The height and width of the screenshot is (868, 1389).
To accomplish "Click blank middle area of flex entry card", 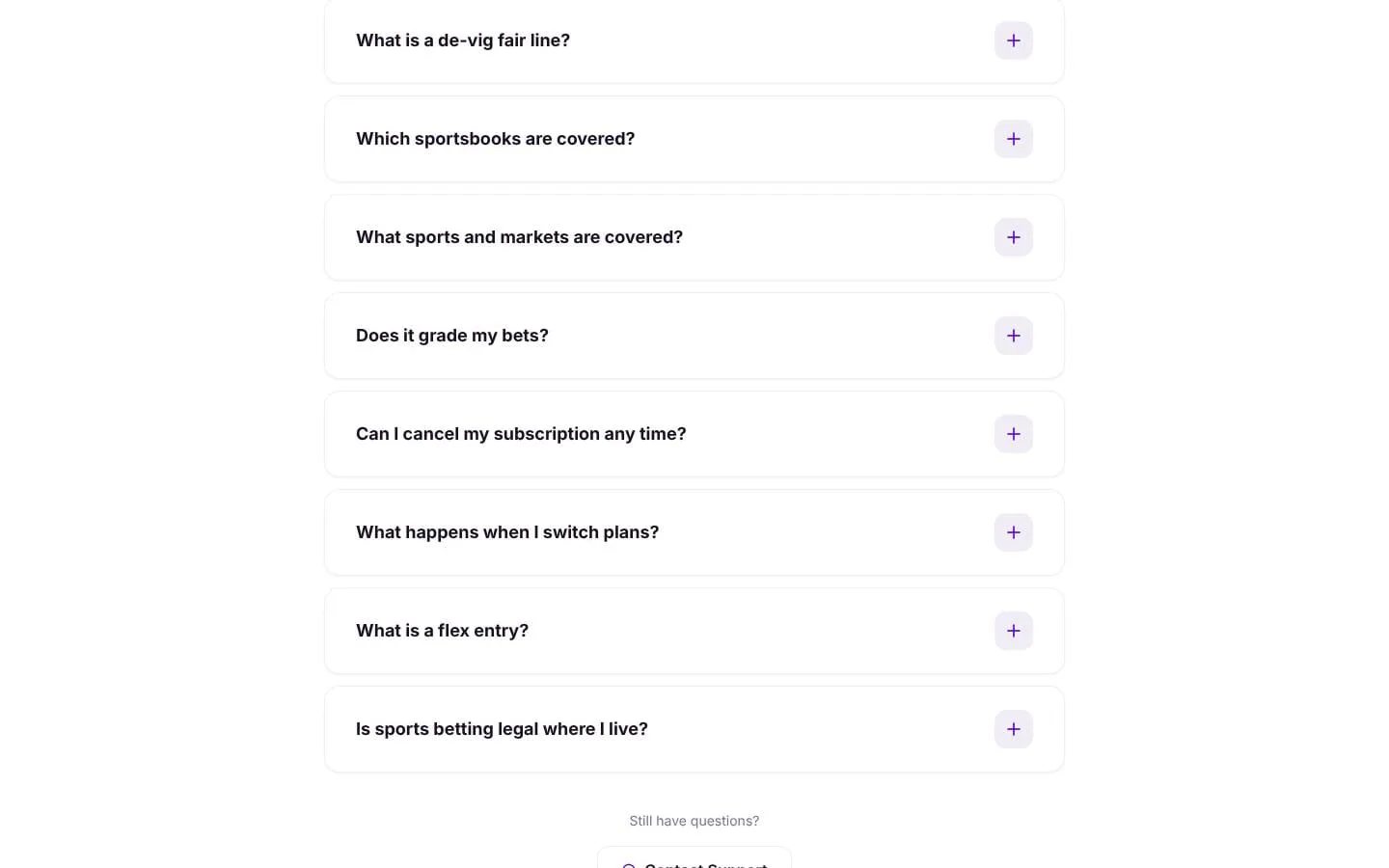I will [x=762, y=631].
